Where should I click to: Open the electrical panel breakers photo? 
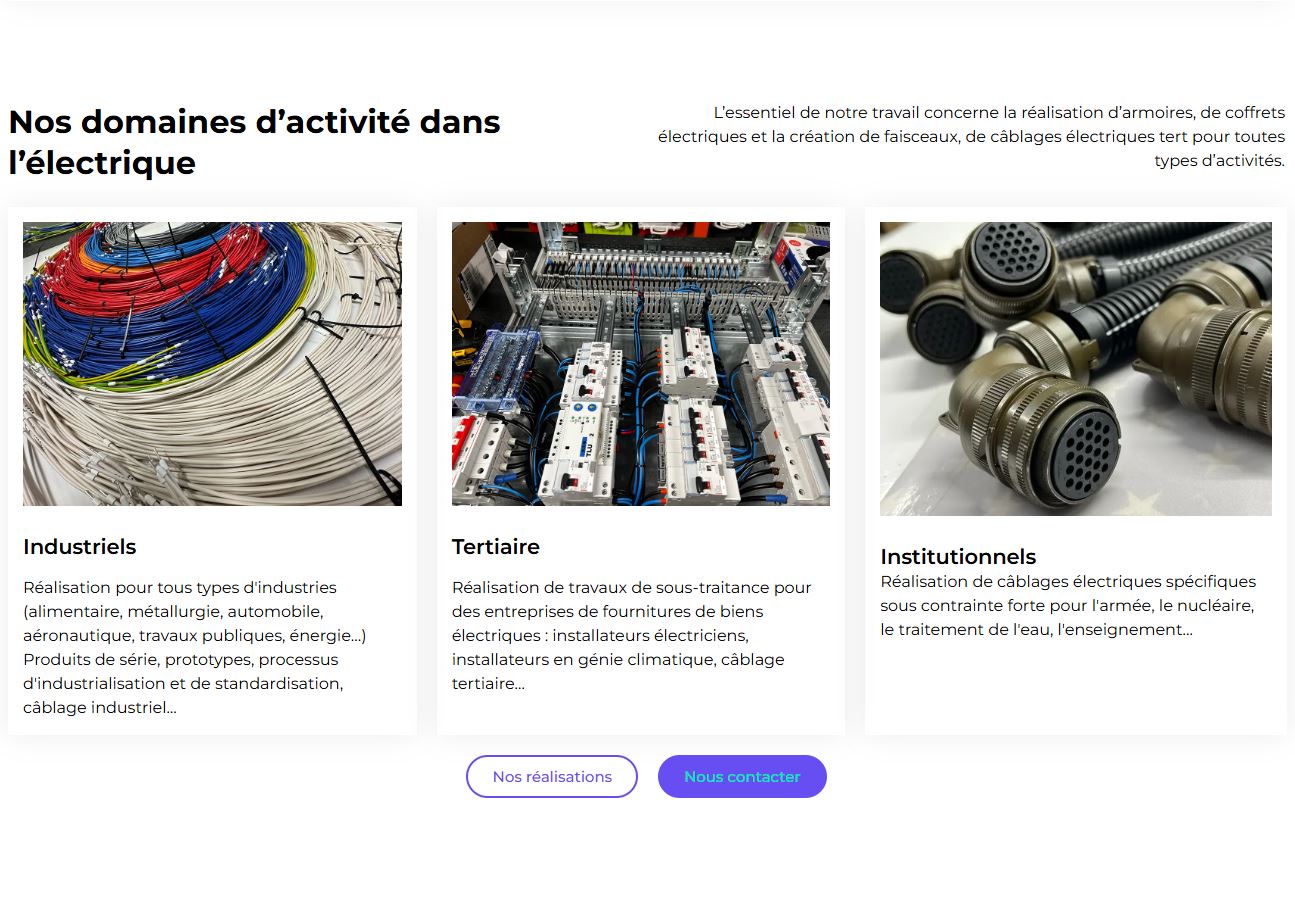coord(641,364)
